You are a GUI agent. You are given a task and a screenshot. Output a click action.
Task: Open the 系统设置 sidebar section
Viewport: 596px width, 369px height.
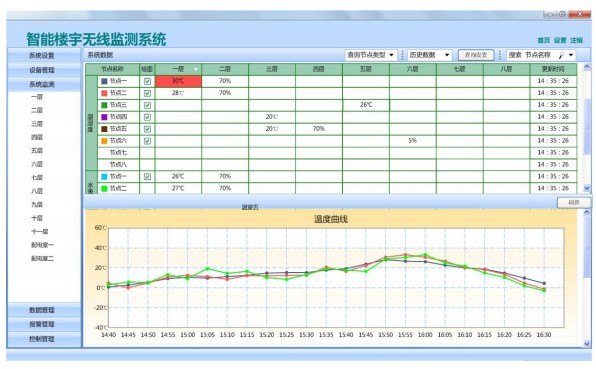pos(44,55)
